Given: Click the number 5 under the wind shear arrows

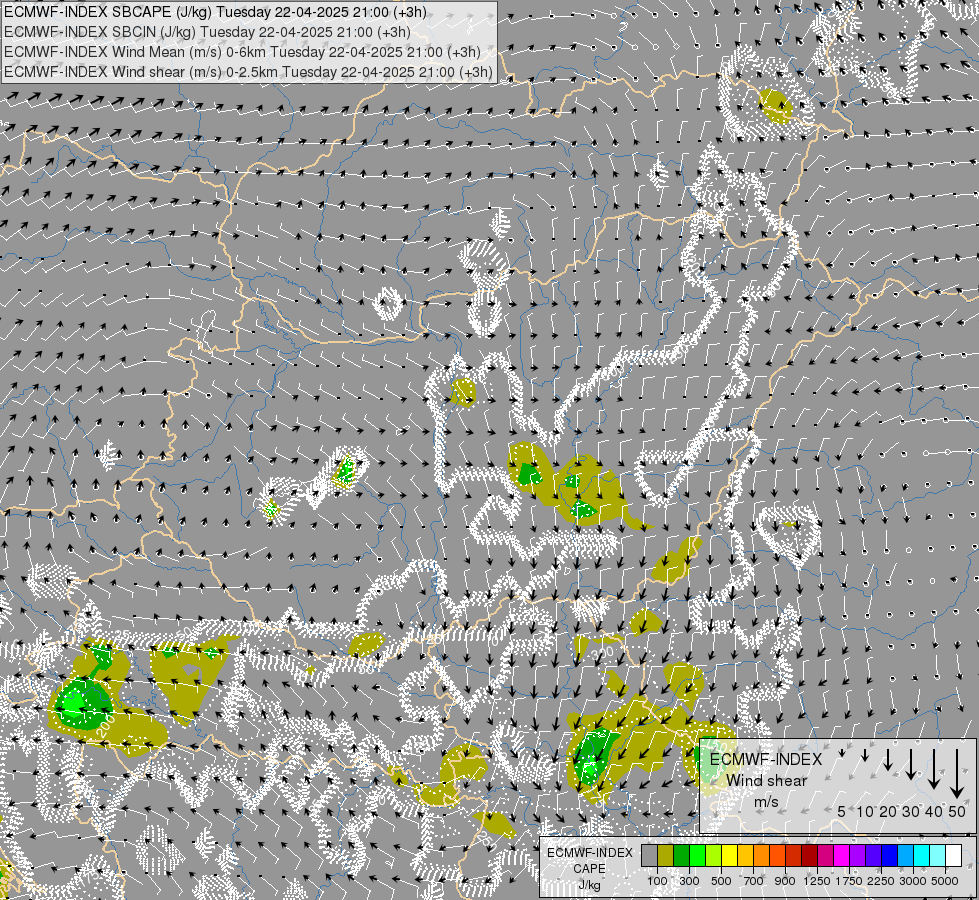Looking at the screenshot, I should click(842, 811).
